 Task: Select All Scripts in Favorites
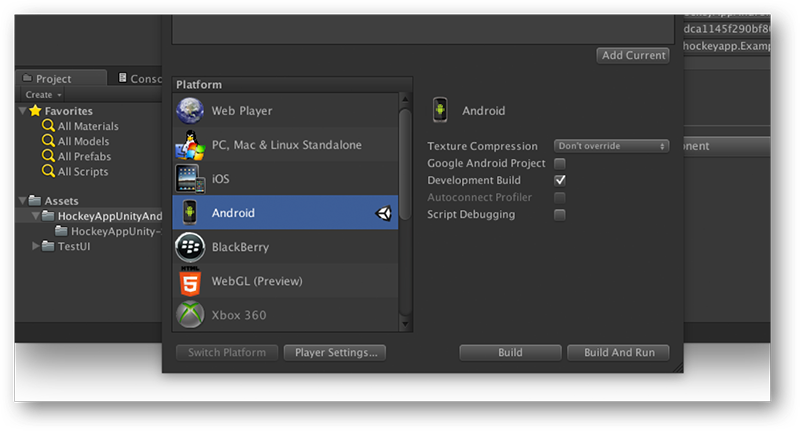83,172
